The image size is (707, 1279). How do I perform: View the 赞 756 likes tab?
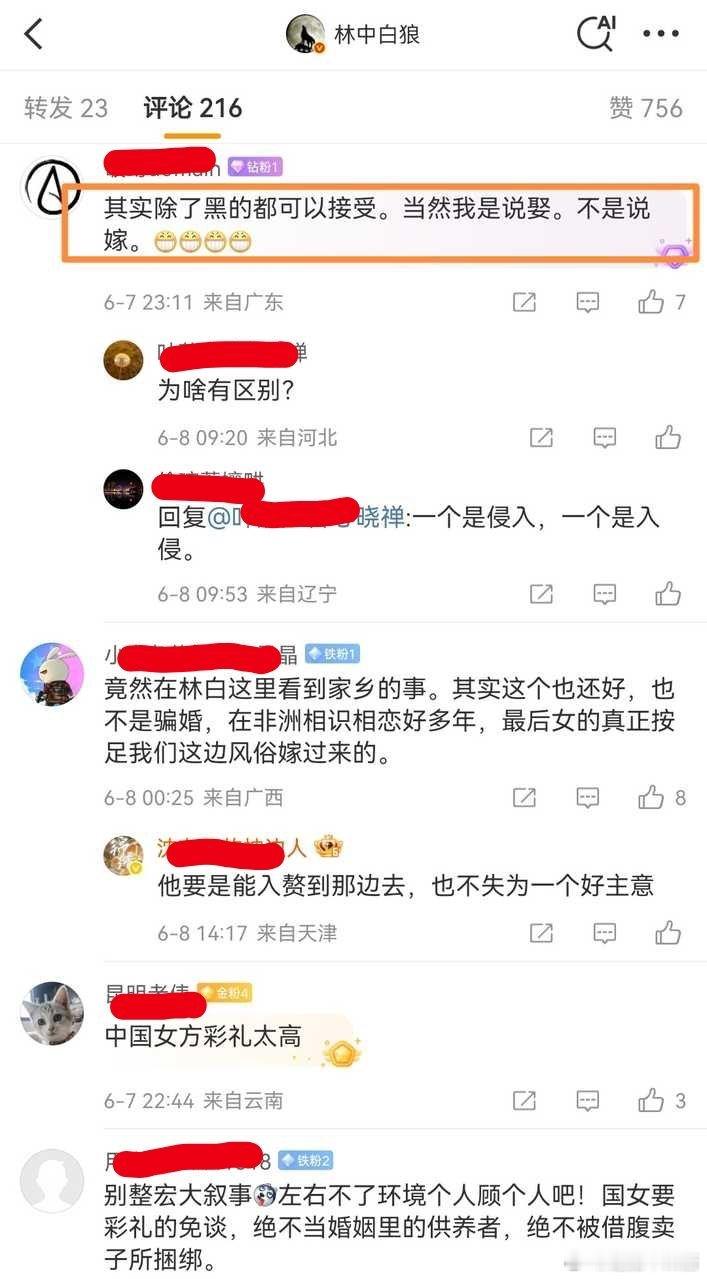[x=646, y=108]
